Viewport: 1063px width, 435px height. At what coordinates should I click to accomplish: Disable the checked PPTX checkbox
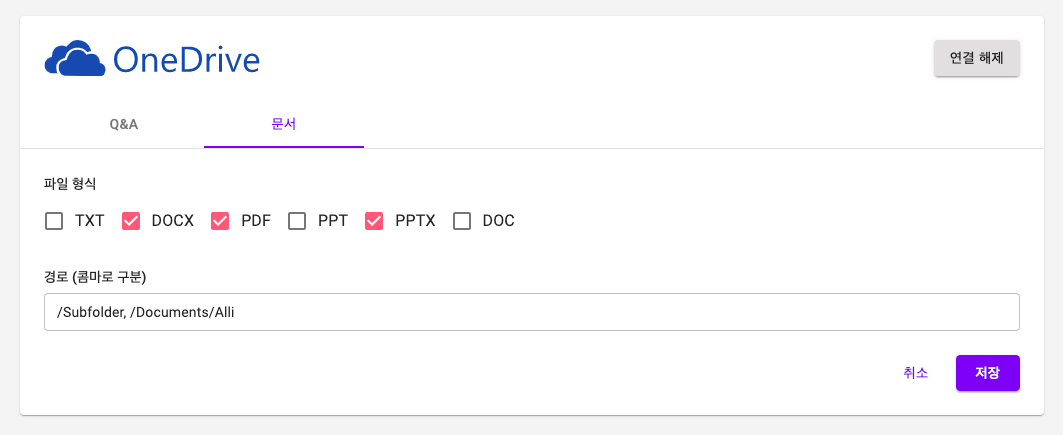[x=374, y=221]
